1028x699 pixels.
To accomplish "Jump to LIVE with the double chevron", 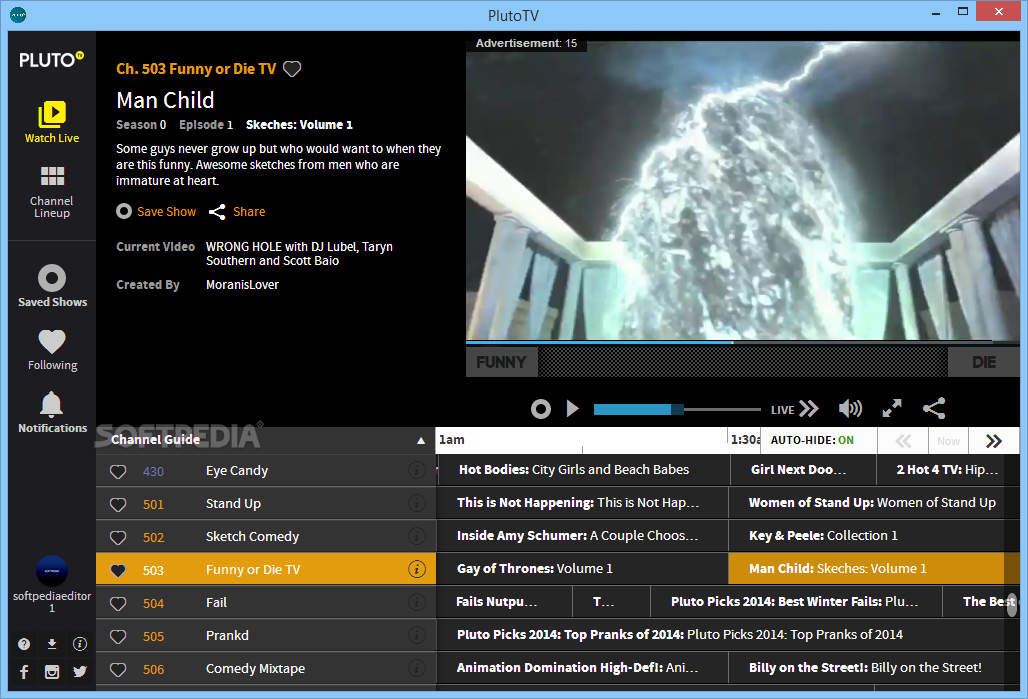I will (x=795, y=409).
